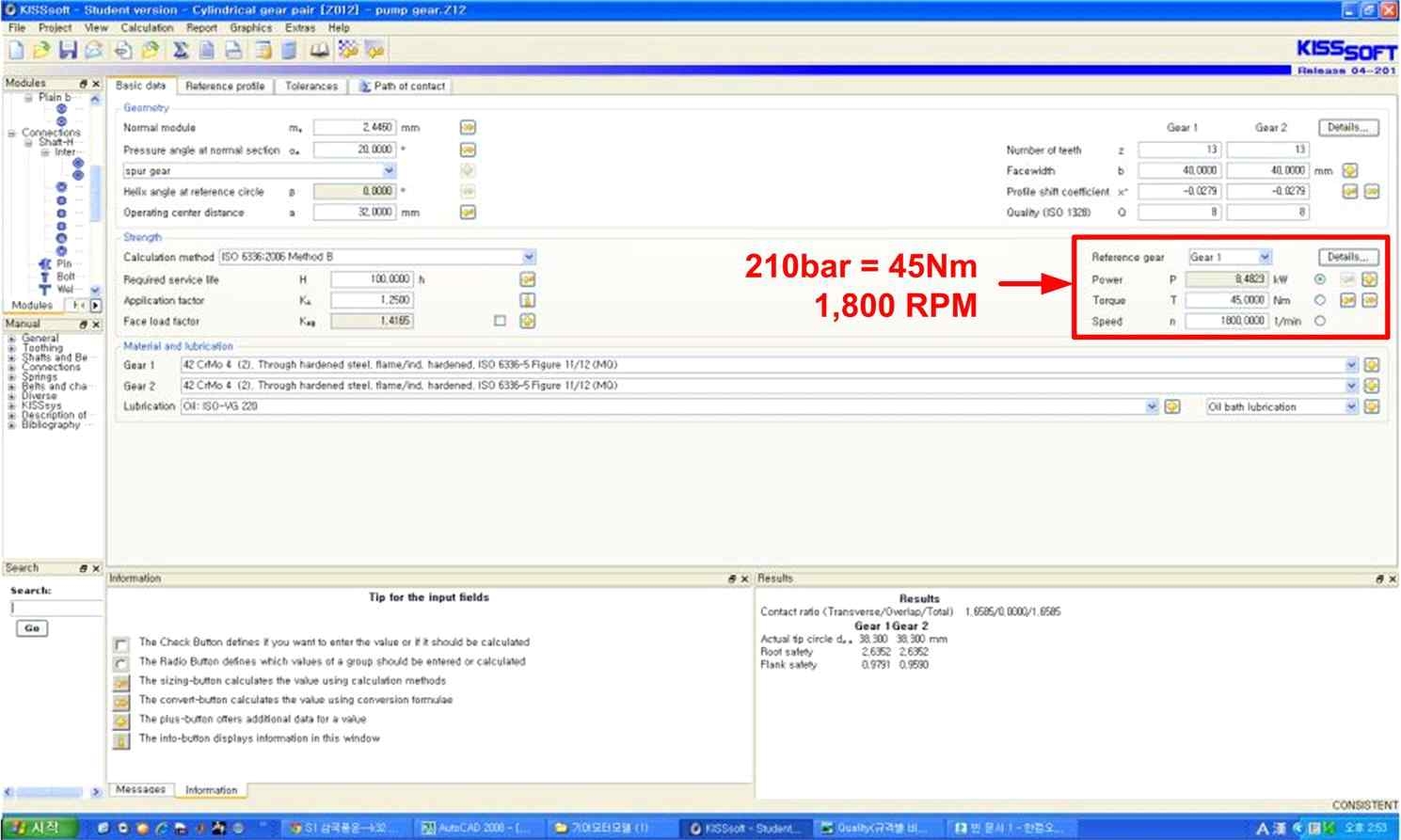Click the Modules tree vertical scrollbar
Image resolution: width=1401 pixels, height=840 pixels.
point(95,196)
